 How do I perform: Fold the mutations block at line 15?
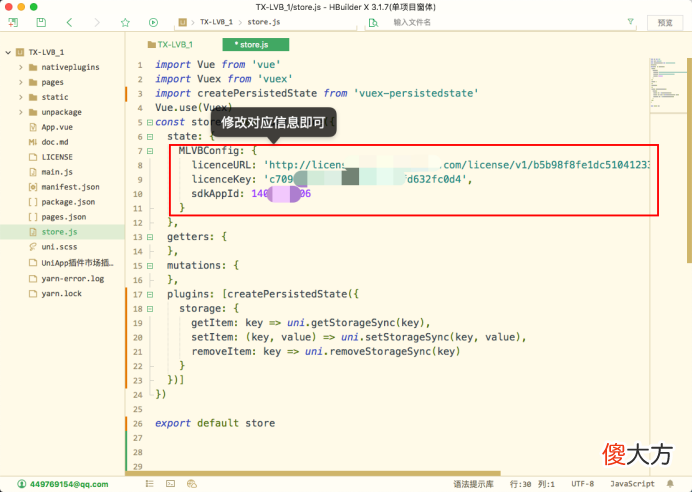point(150,266)
